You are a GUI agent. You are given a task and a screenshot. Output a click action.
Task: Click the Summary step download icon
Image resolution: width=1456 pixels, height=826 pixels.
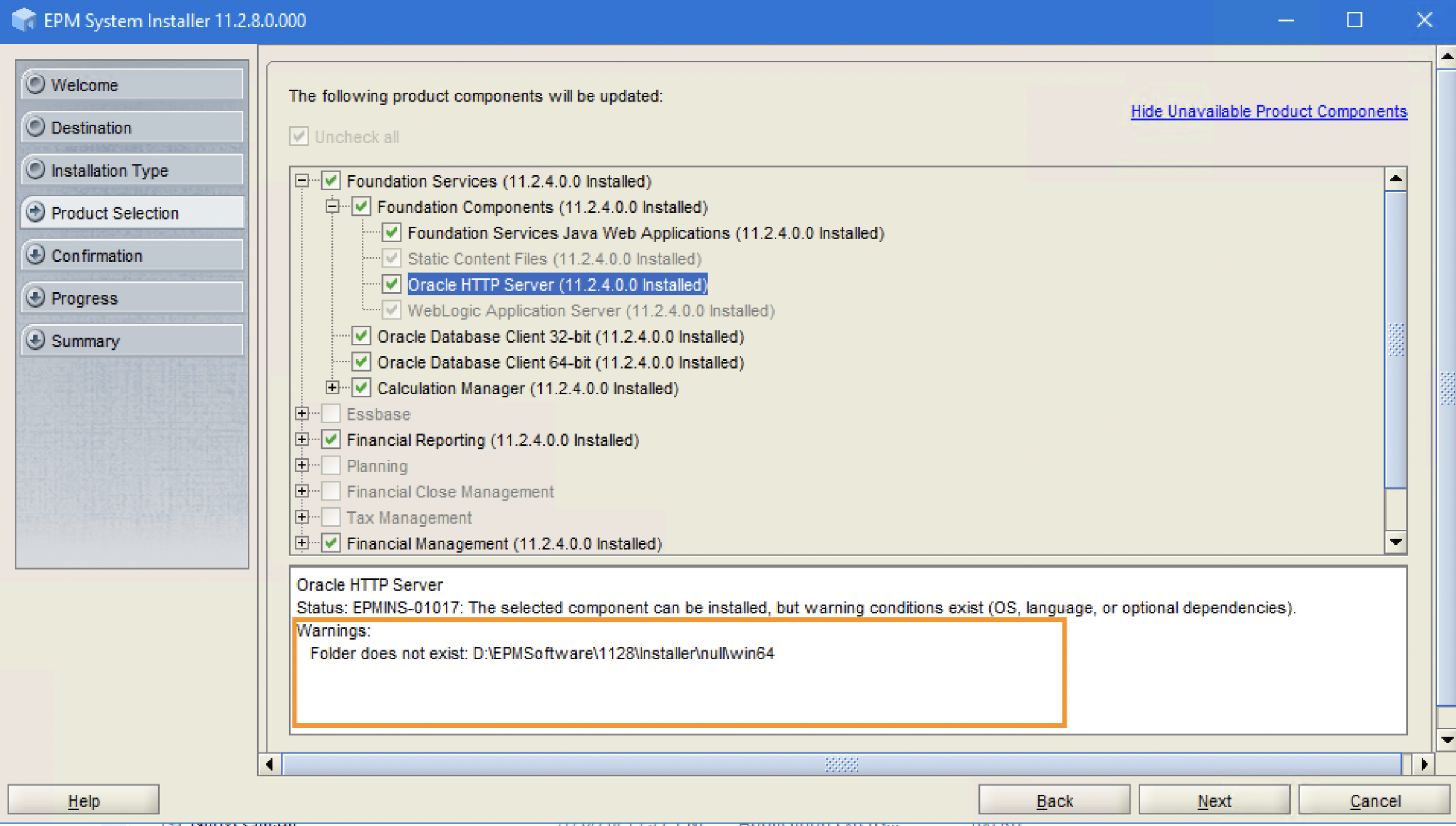(x=36, y=340)
